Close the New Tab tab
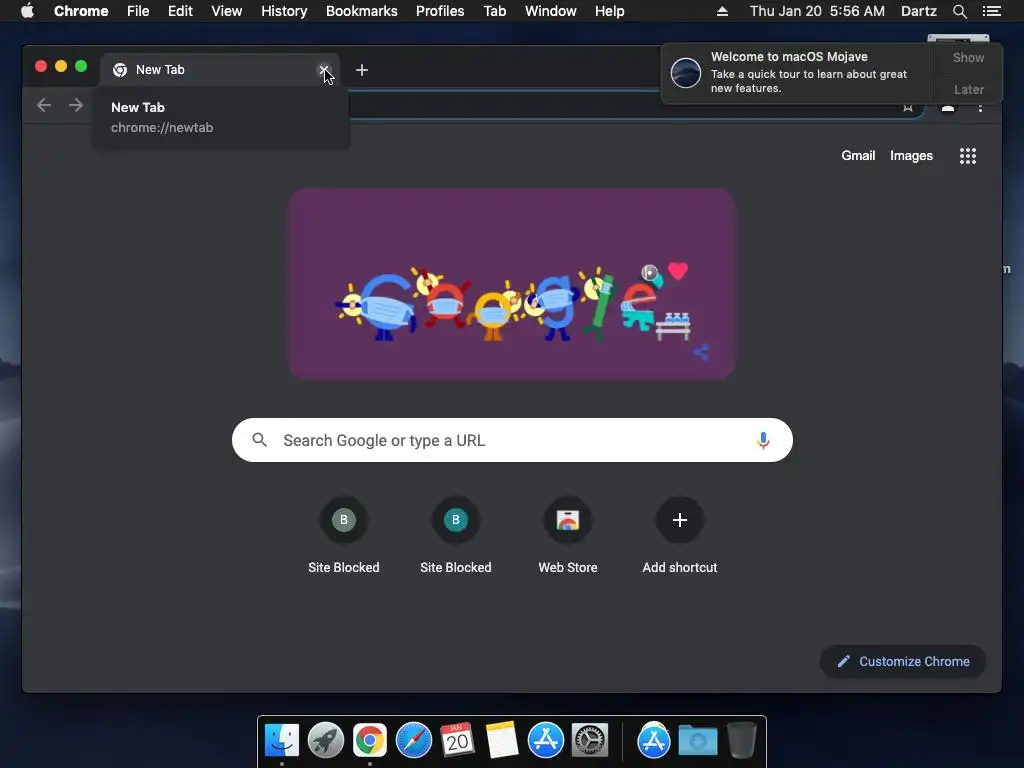This screenshot has width=1024, height=768. [323, 70]
